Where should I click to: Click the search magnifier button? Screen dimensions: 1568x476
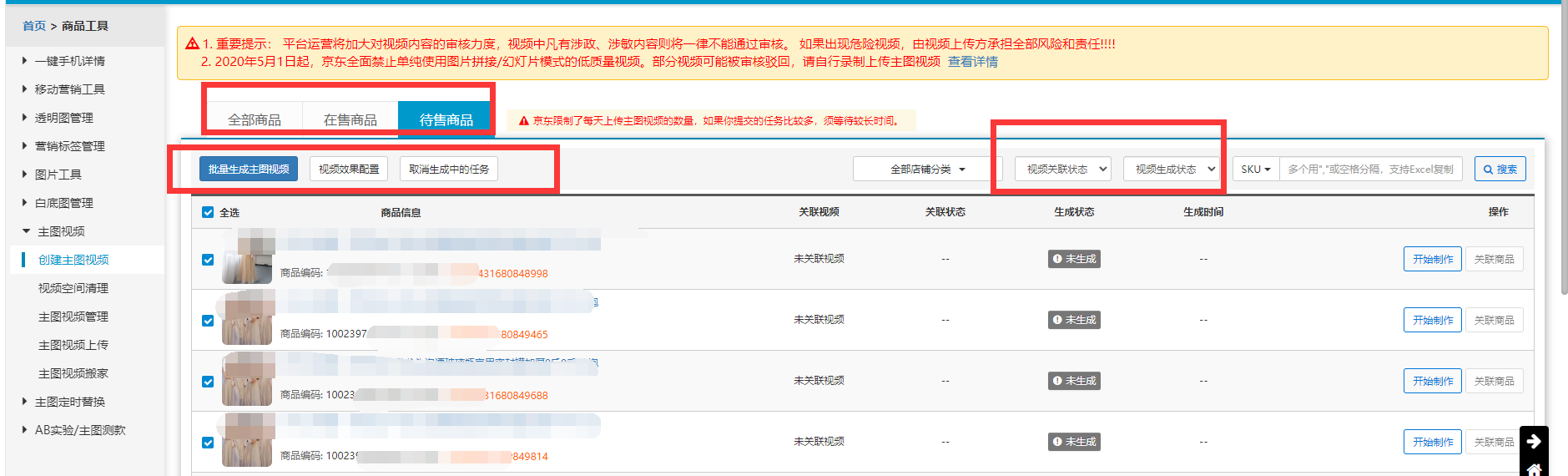pos(1500,169)
